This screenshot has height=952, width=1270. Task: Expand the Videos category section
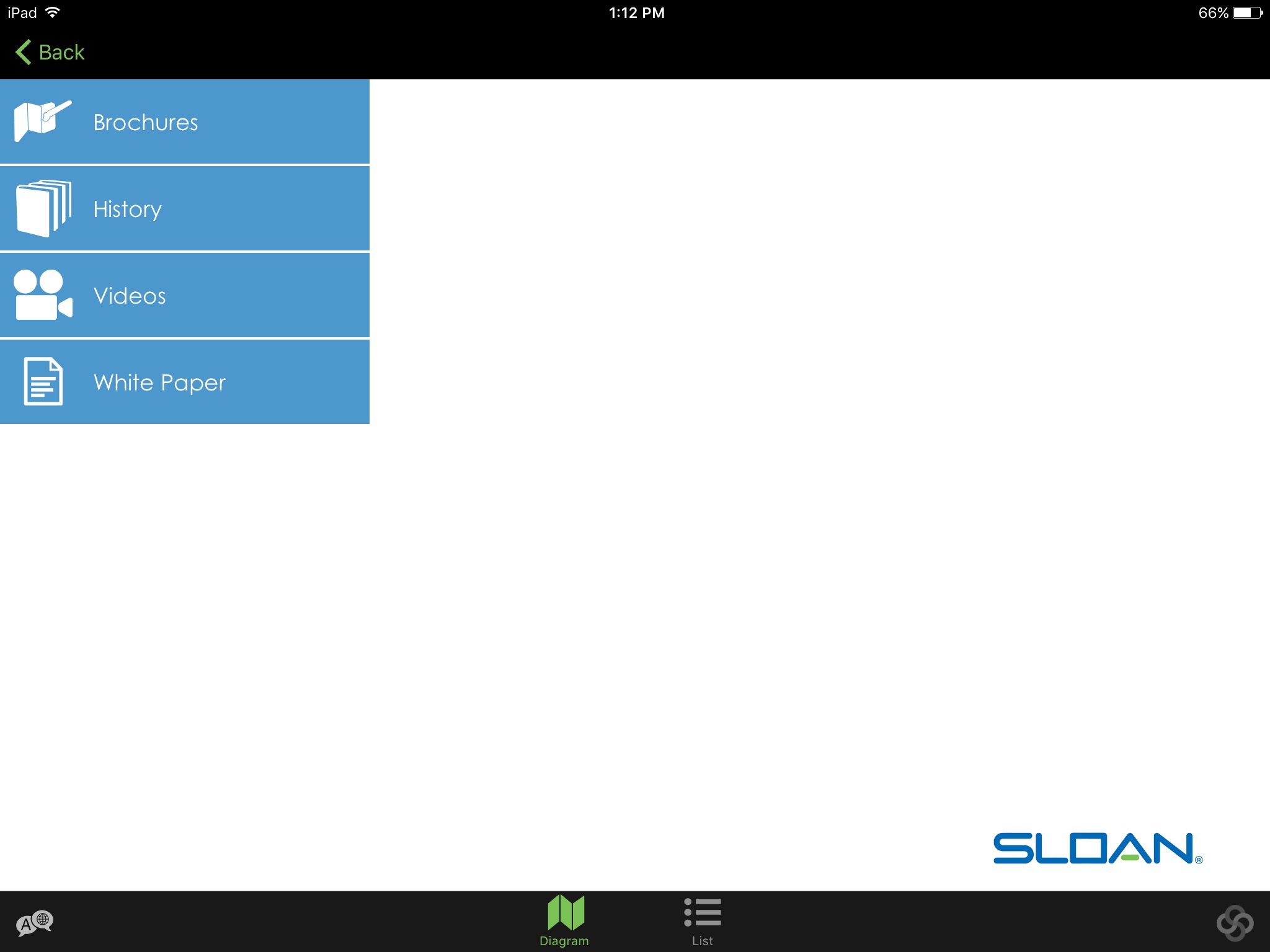tap(185, 295)
